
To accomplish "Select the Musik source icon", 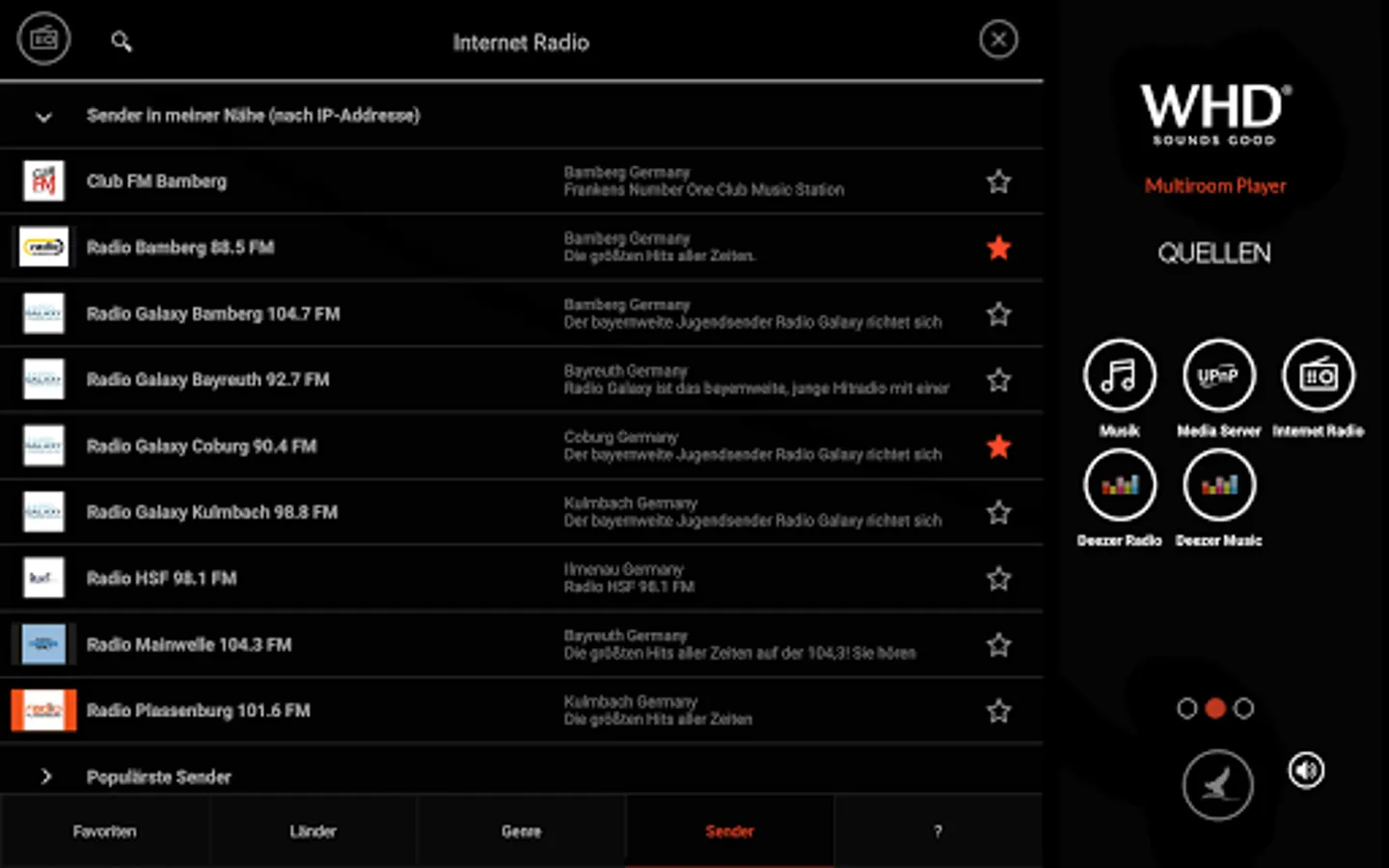I will (x=1119, y=376).
